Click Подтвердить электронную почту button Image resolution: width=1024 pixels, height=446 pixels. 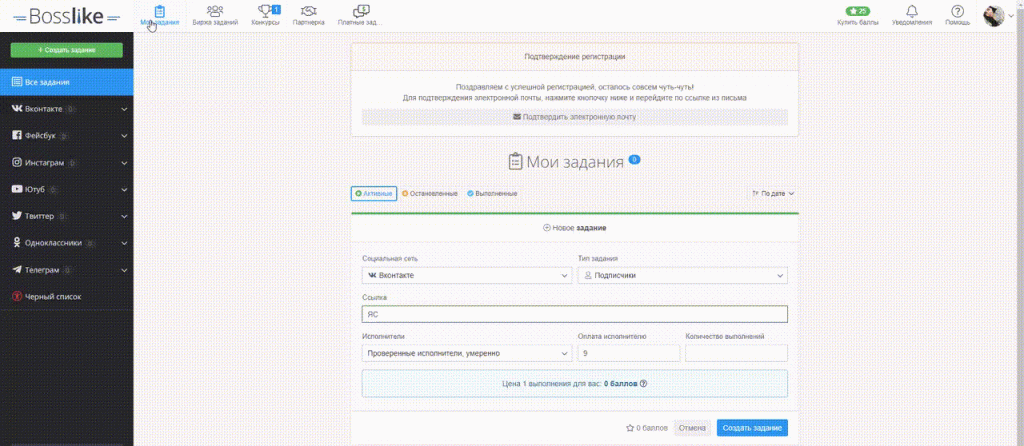[575, 117]
